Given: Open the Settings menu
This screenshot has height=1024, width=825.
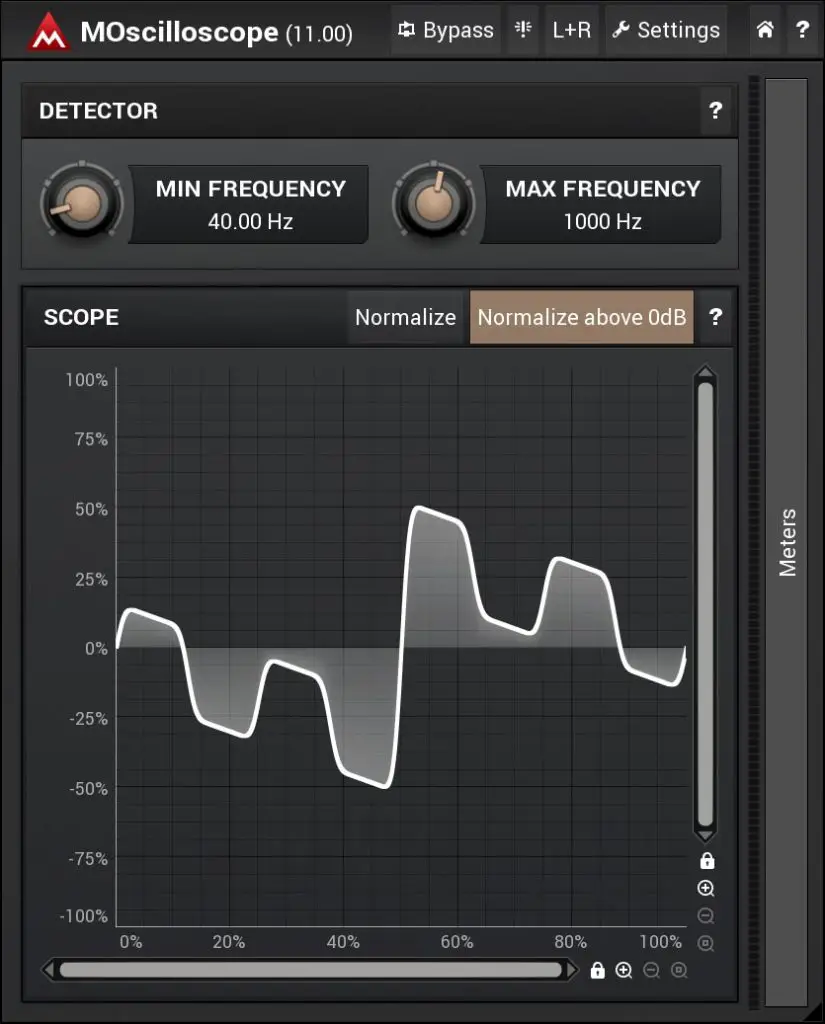Looking at the screenshot, I should pos(666,30).
